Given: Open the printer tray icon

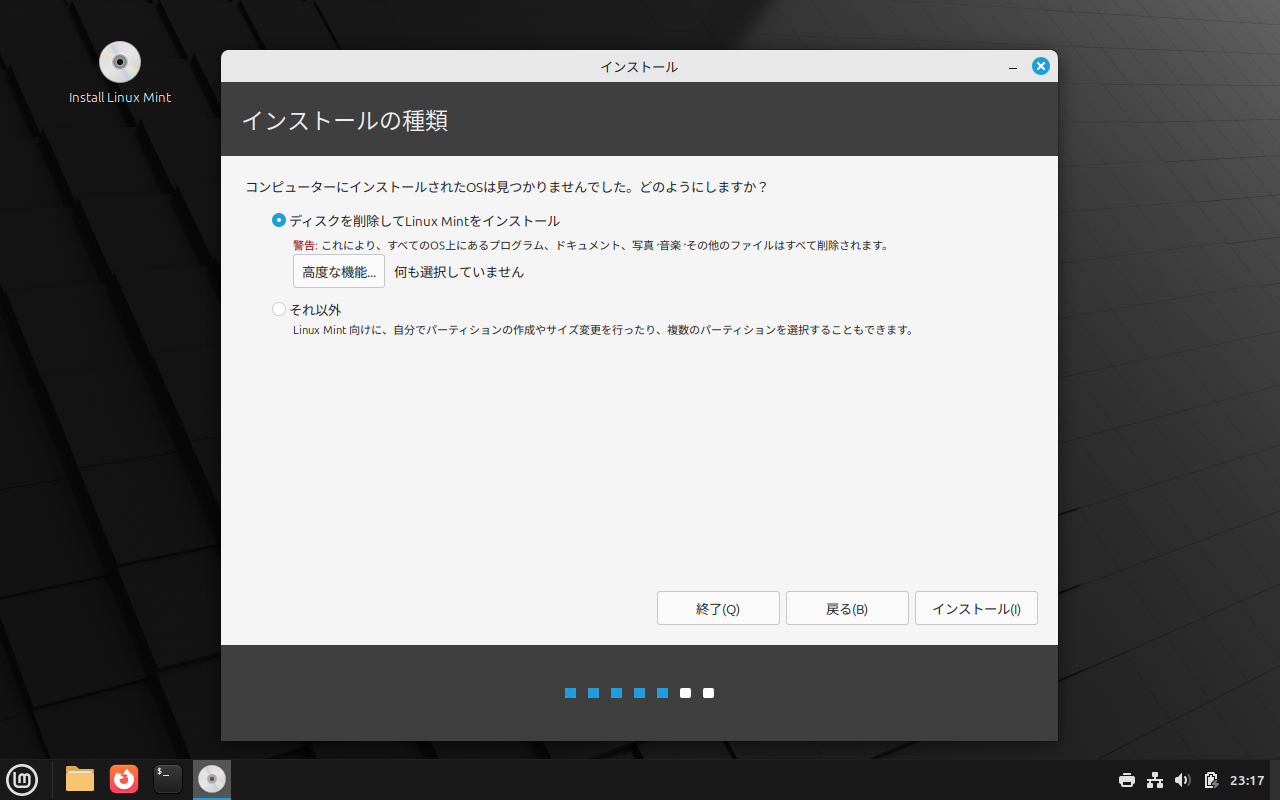Looking at the screenshot, I should click(1127, 780).
